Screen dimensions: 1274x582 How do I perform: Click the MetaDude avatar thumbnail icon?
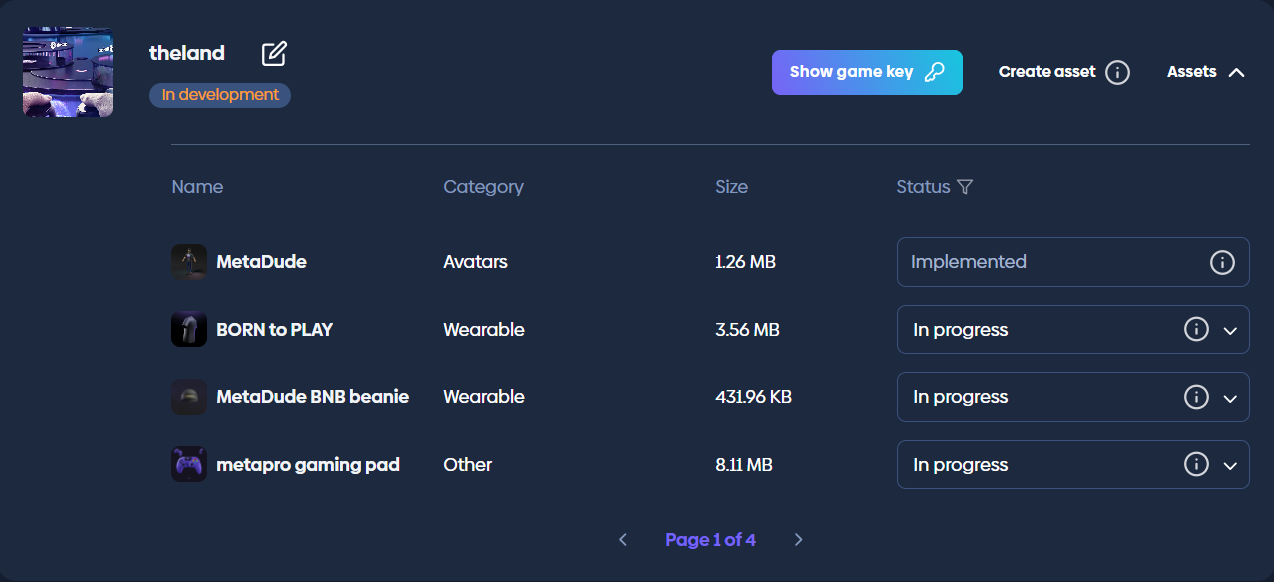pos(189,262)
